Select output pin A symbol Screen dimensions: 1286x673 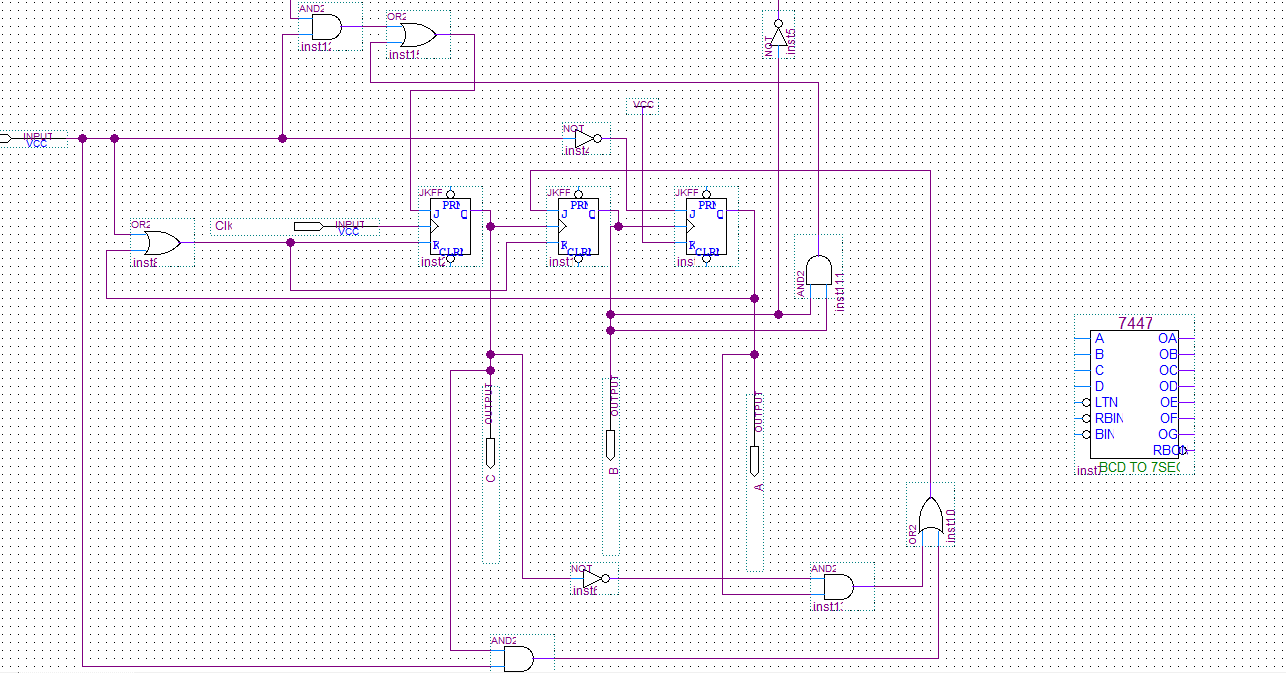point(754,460)
